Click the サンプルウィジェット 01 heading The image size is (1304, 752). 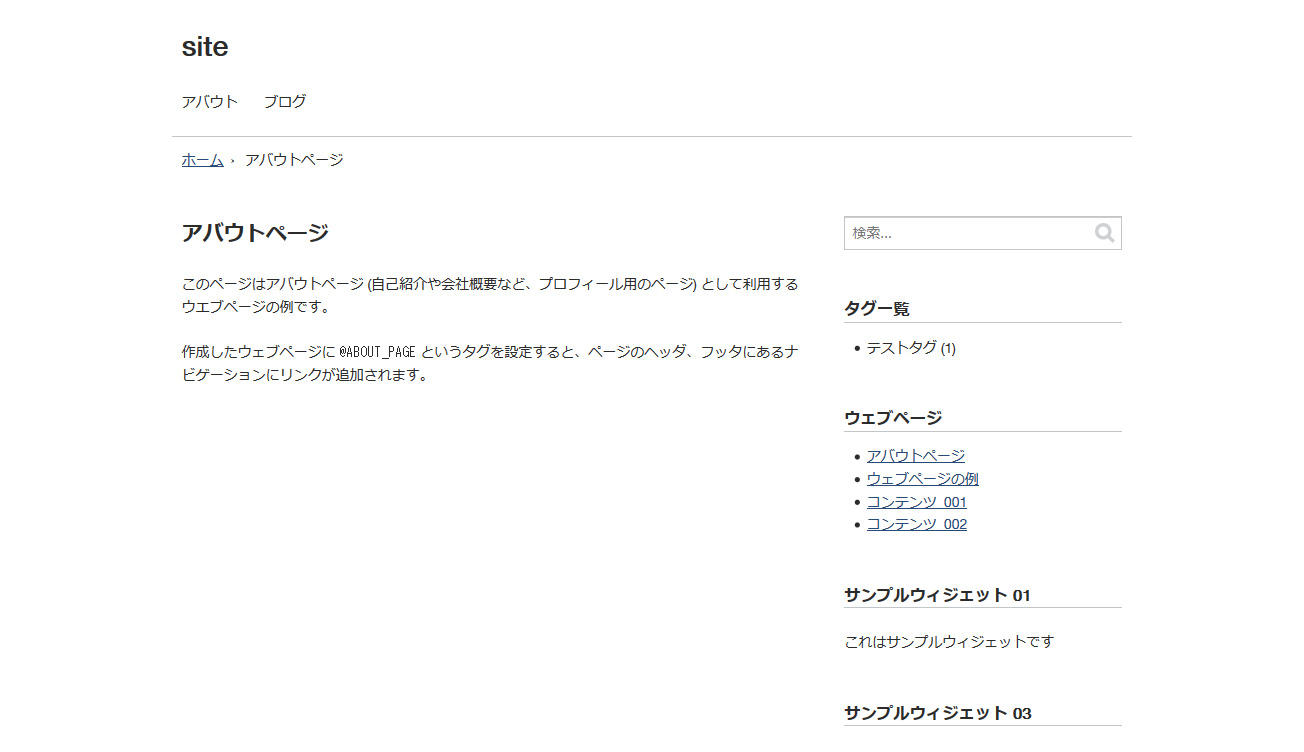coord(937,595)
